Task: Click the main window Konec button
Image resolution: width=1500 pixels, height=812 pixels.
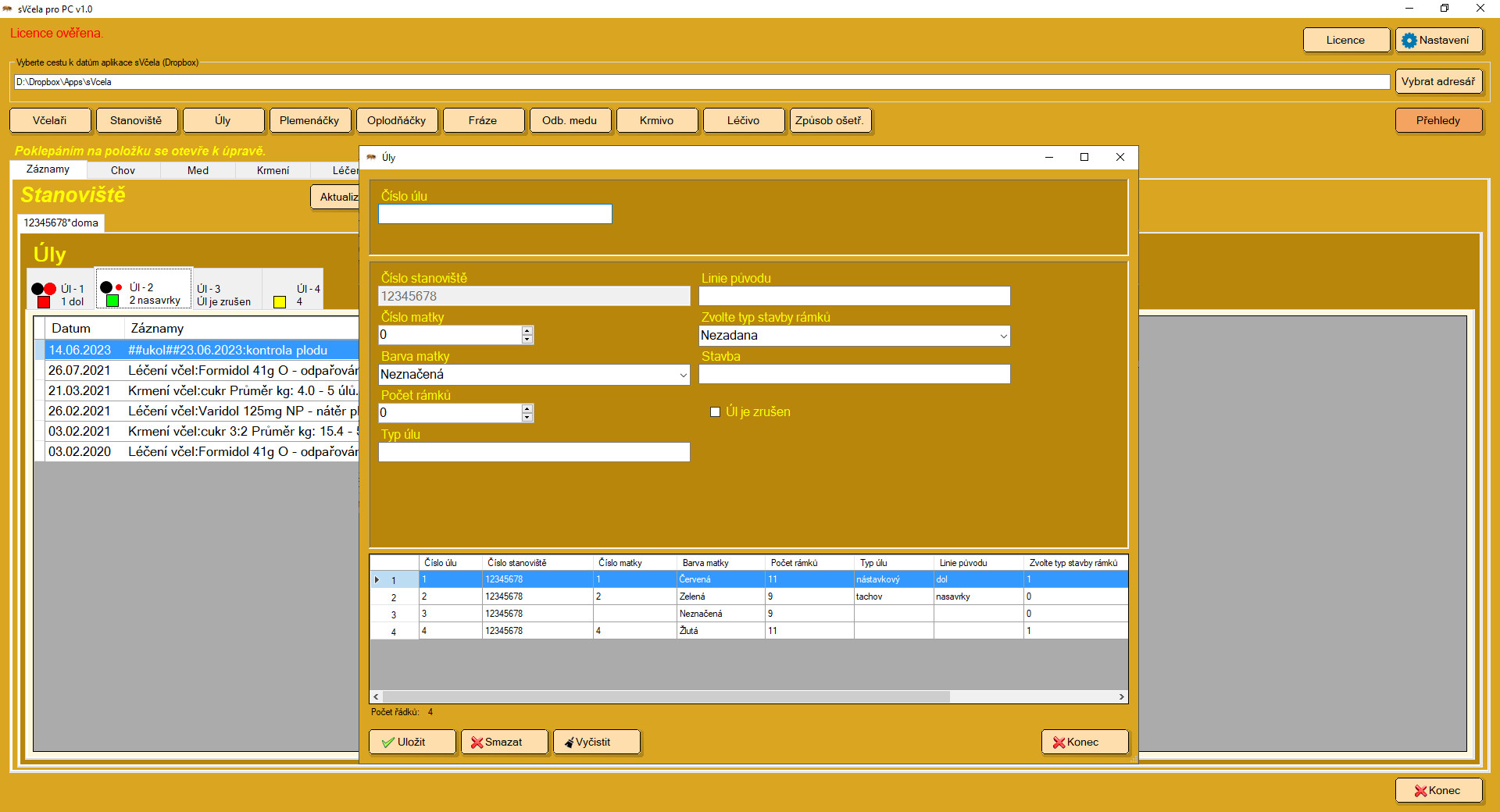Action: pos(1438,790)
